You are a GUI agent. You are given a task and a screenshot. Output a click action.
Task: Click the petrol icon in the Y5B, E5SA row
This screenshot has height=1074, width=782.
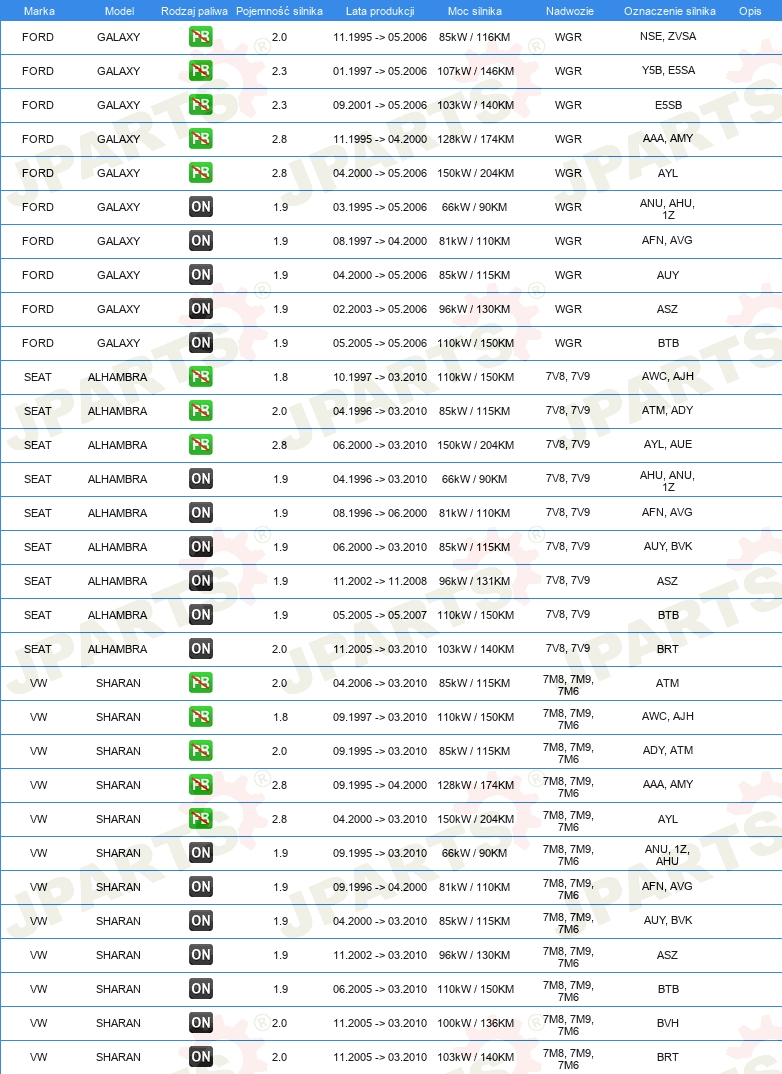click(x=201, y=71)
